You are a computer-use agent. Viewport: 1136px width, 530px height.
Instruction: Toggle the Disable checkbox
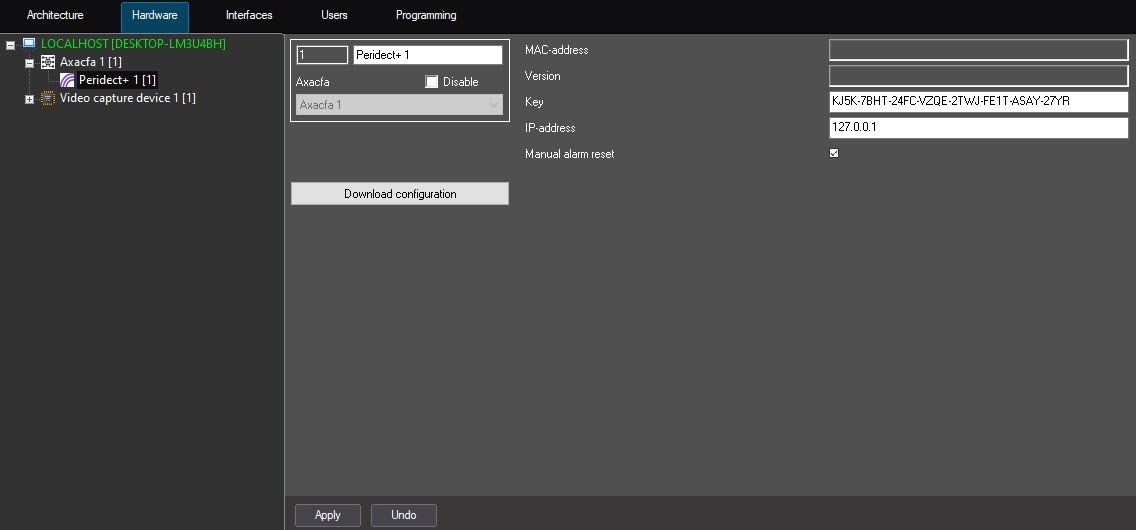[x=431, y=82]
